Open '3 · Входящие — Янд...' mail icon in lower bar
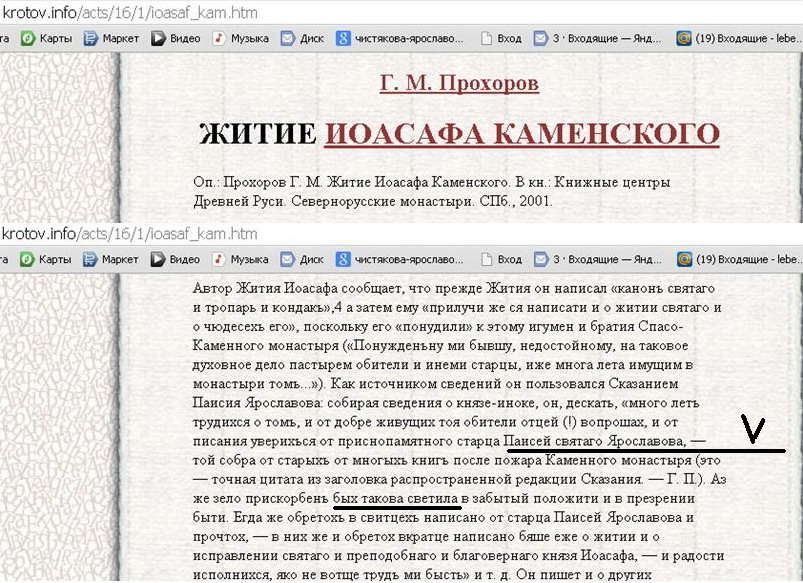This screenshot has height=583, width=803. click(540, 259)
